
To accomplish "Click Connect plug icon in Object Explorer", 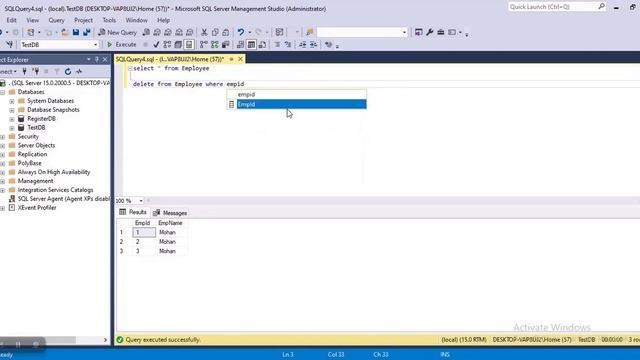I will 24,71.
